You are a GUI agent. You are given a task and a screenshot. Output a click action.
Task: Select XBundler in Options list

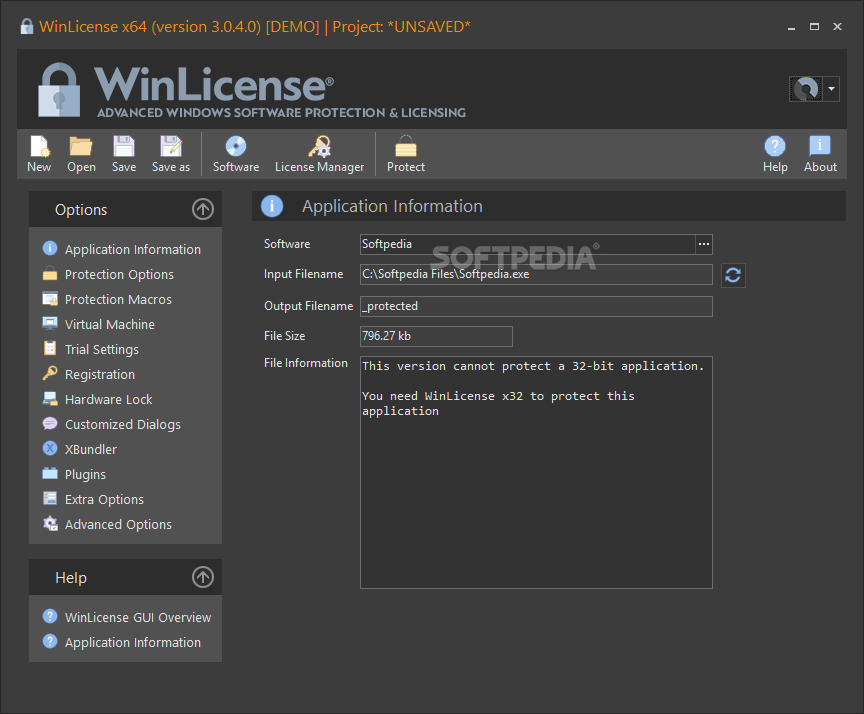[x=91, y=450]
